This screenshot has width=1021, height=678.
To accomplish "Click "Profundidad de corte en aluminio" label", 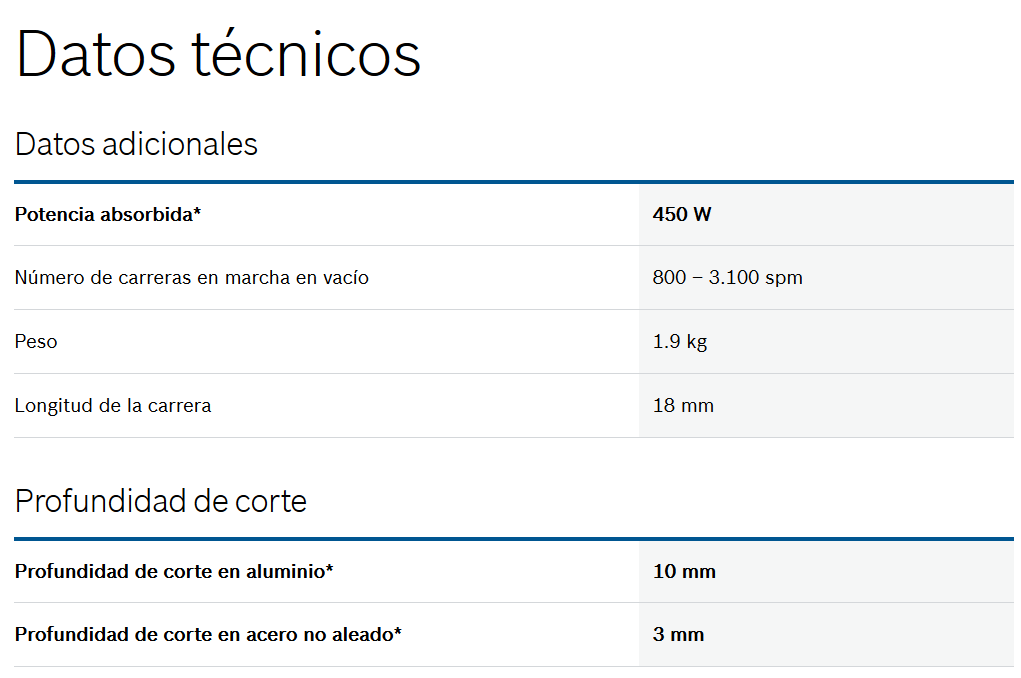I will [170, 572].
